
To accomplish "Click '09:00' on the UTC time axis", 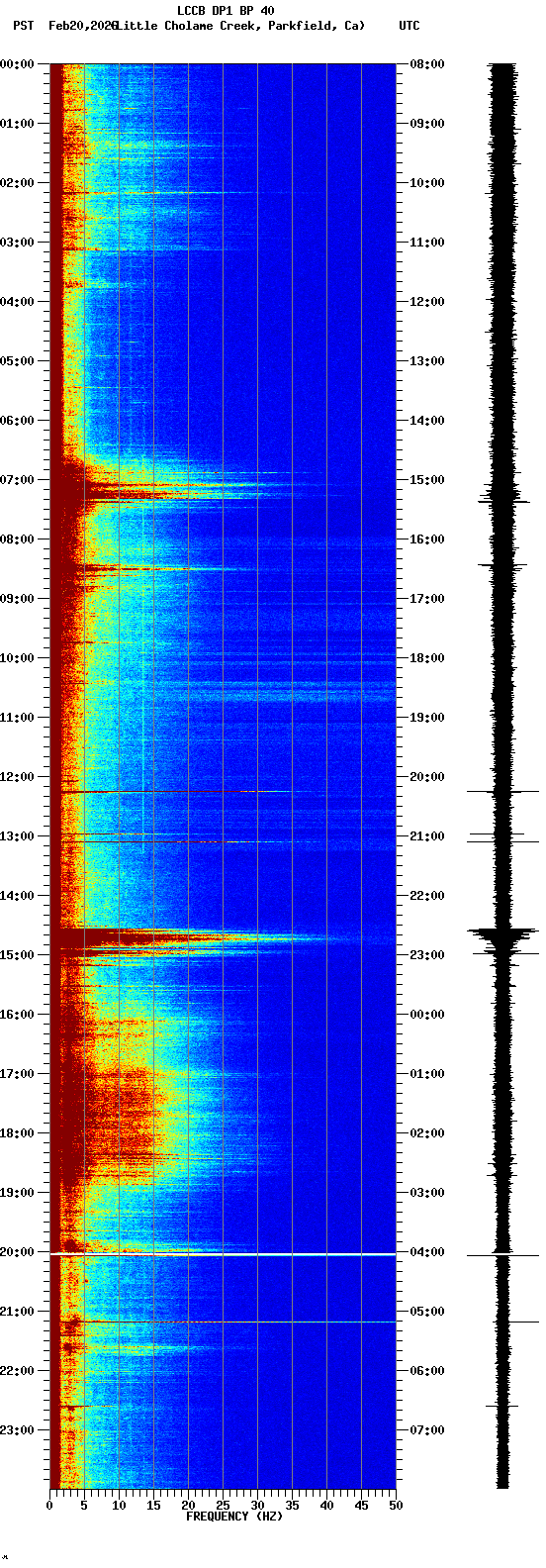I will [427, 124].
